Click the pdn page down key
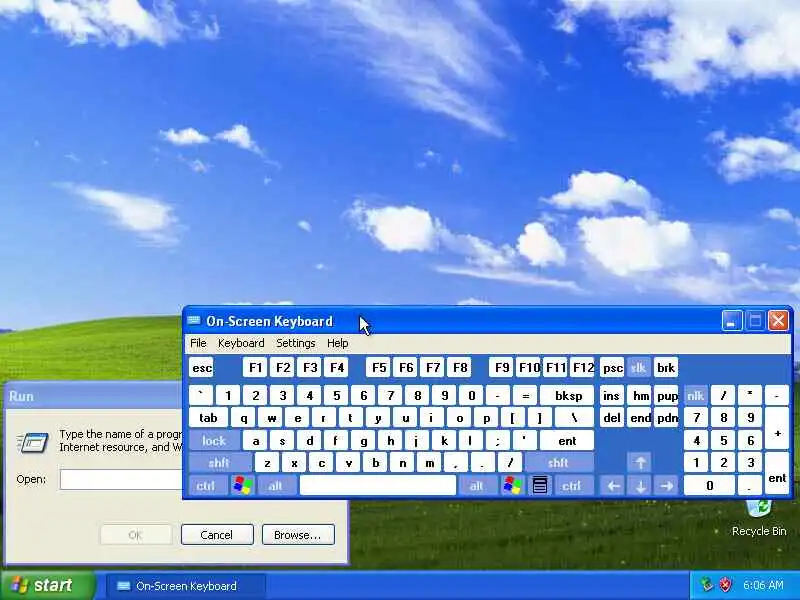Image resolution: width=800 pixels, height=600 pixels. click(x=667, y=418)
